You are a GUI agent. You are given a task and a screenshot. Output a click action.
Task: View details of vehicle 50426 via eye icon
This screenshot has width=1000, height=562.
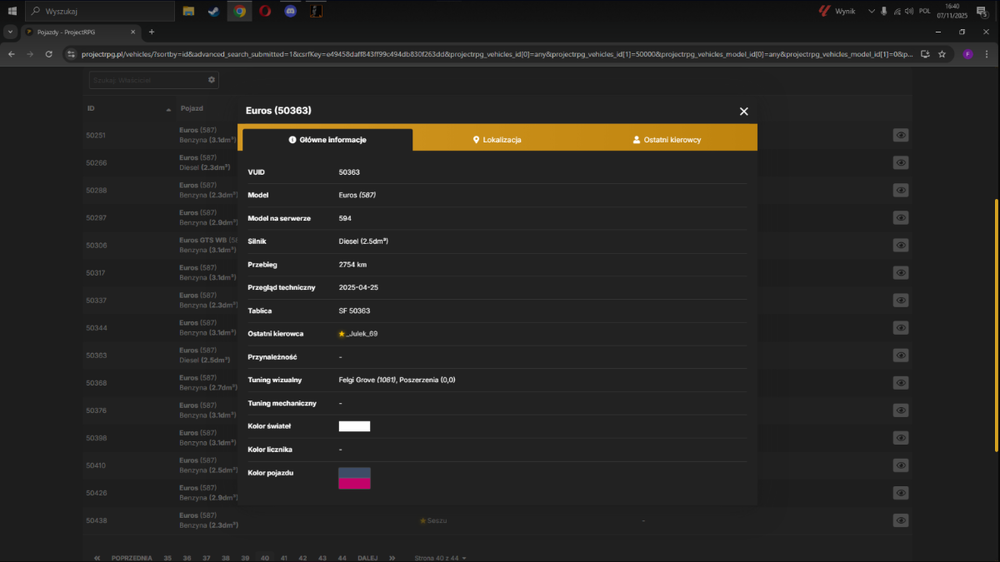click(901, 492)
